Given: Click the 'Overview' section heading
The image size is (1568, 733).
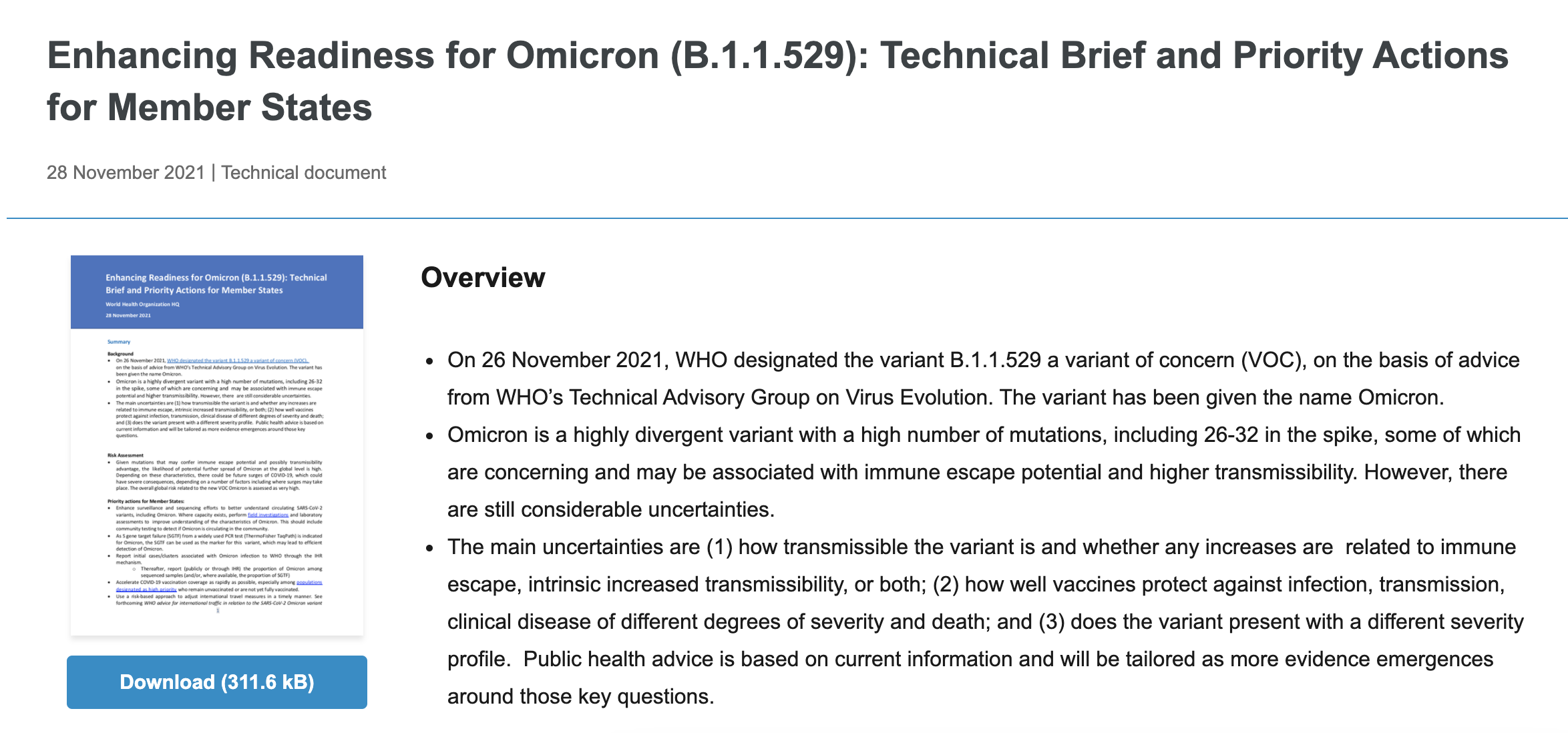Looking at the screenshot, I should tap(483, 278).
